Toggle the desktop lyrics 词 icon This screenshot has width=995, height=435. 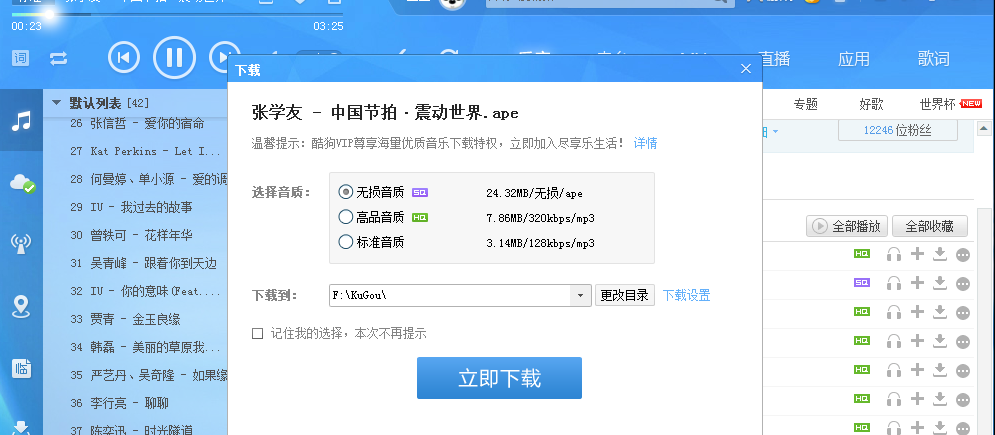point(20,58)
